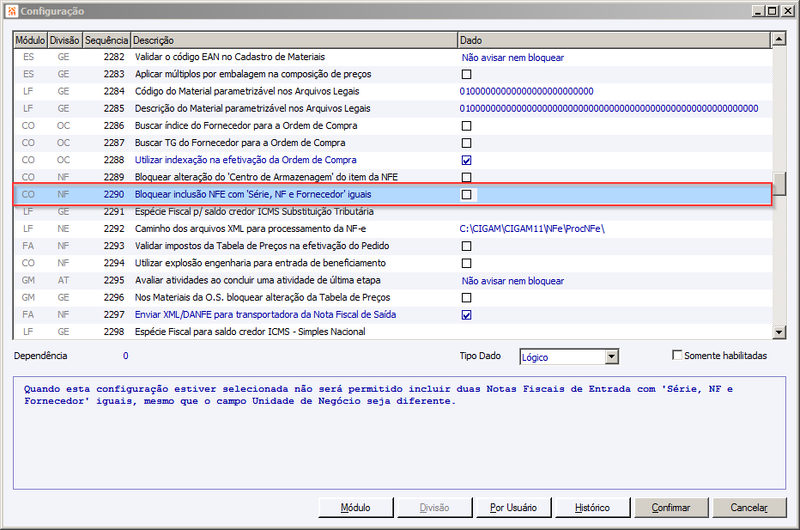Screen dimensions: 800x530
Task: Click sequence number 2297
Action: point(114,315)
